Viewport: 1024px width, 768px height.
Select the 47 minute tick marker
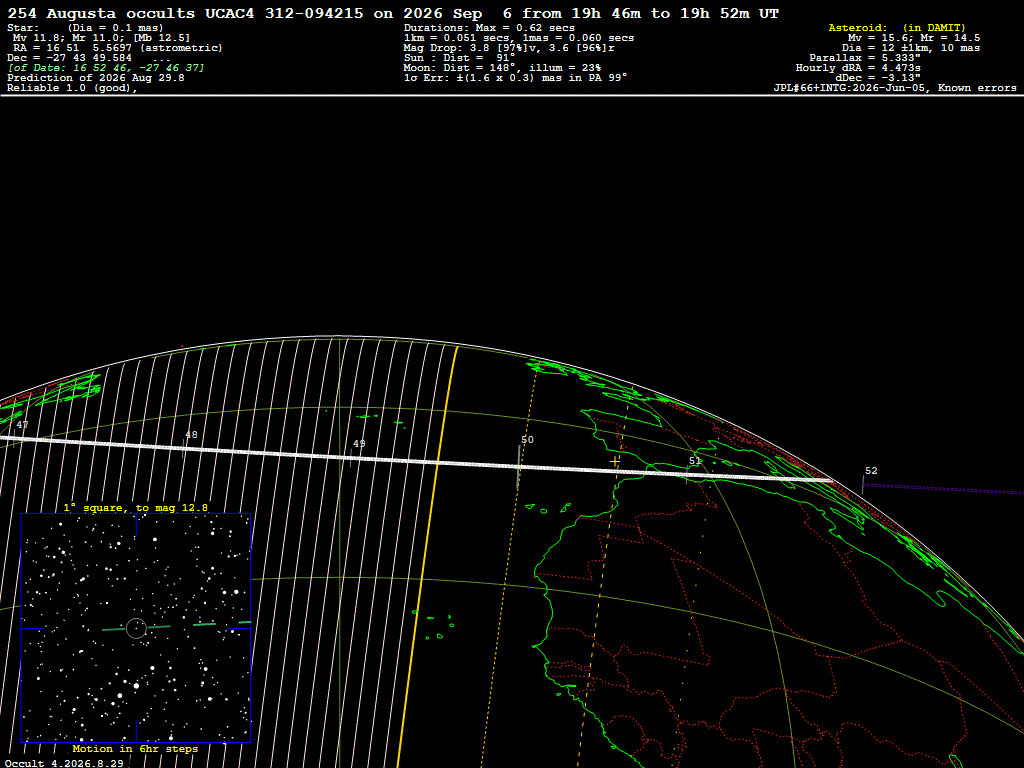[x=22, y=424]
